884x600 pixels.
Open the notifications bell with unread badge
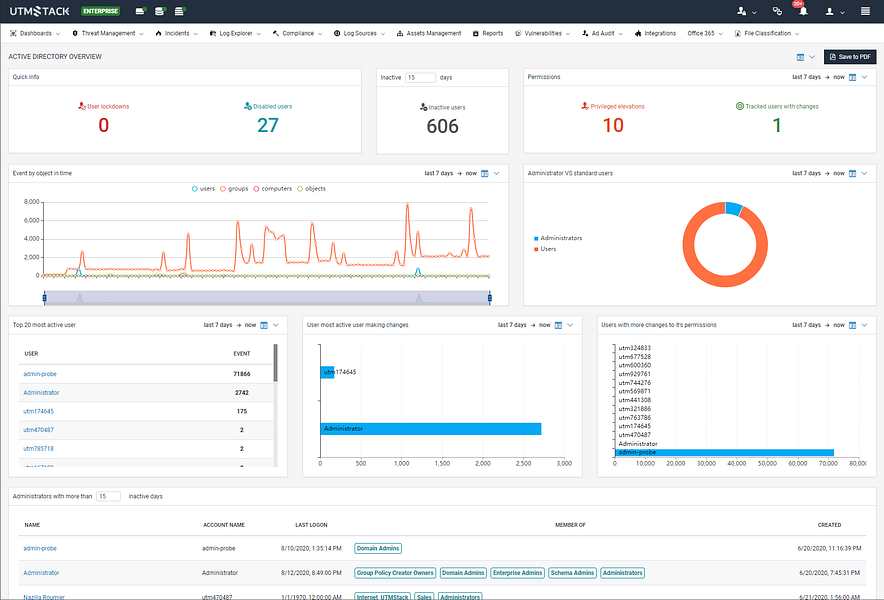[805, 11]
